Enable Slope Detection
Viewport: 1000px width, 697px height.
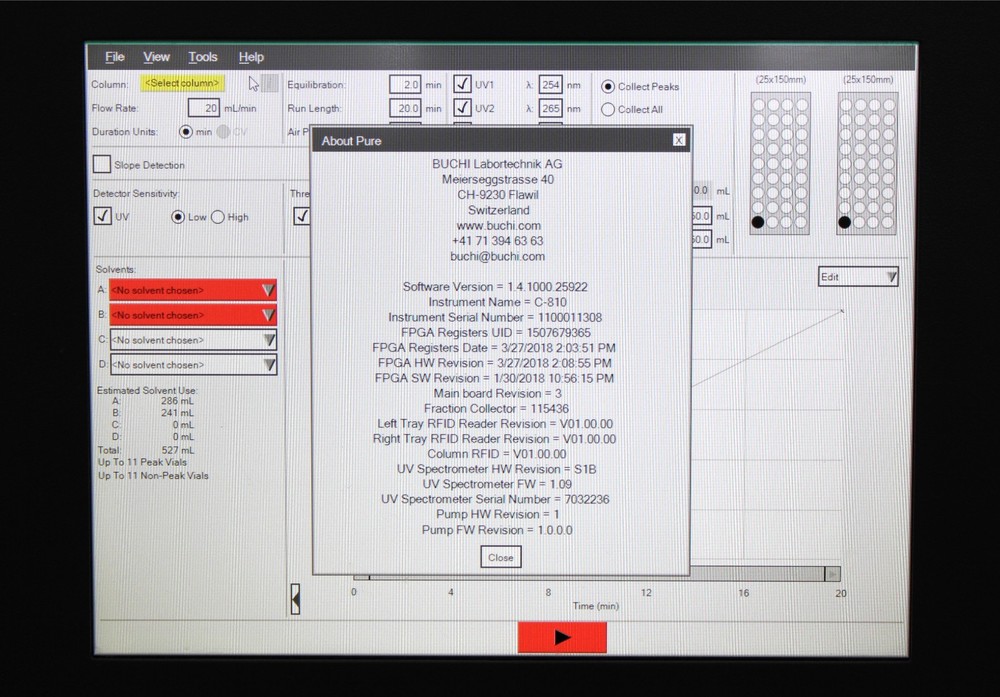point(101,164)
